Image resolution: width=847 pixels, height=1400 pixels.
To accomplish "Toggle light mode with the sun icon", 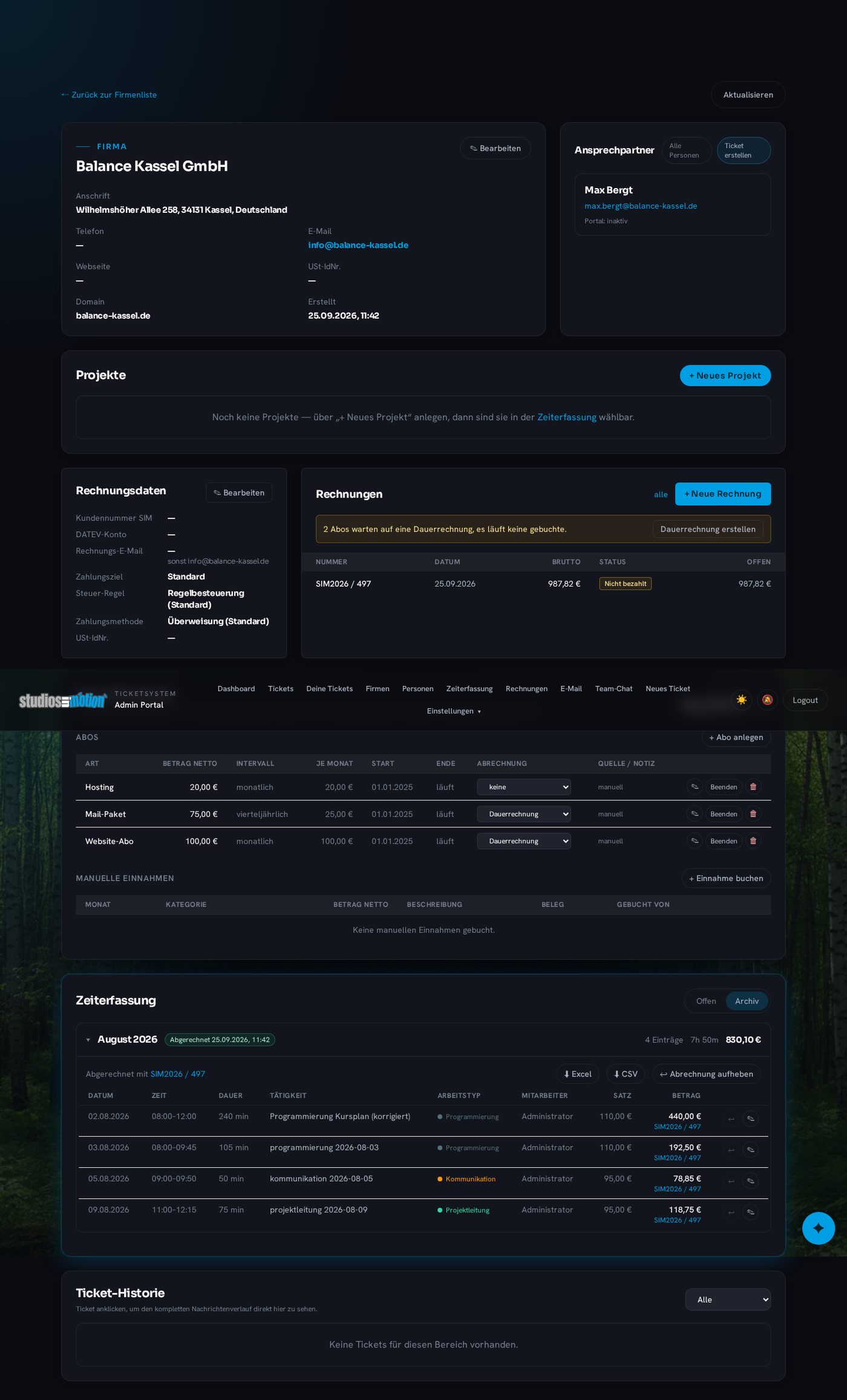I will 741,700.
